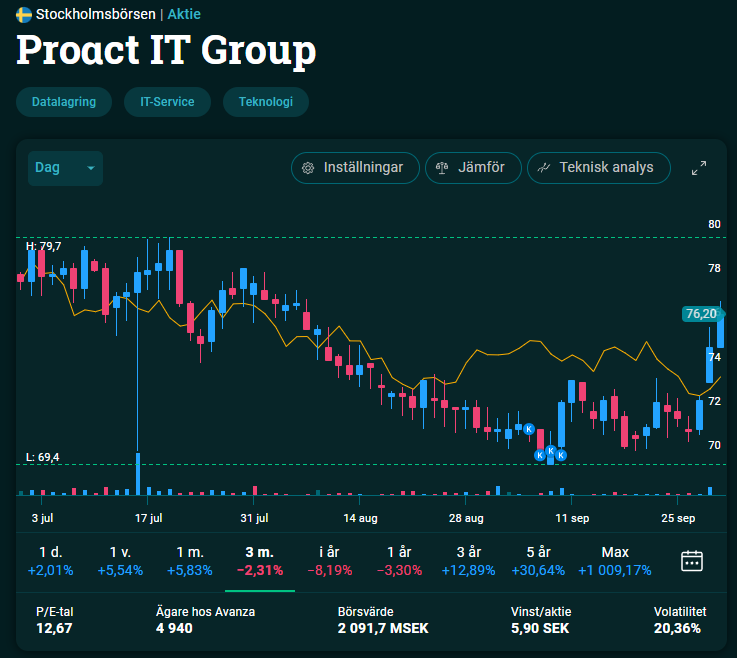Click the 76,20 current price label
737x658 pixels.
pos(701,313)
